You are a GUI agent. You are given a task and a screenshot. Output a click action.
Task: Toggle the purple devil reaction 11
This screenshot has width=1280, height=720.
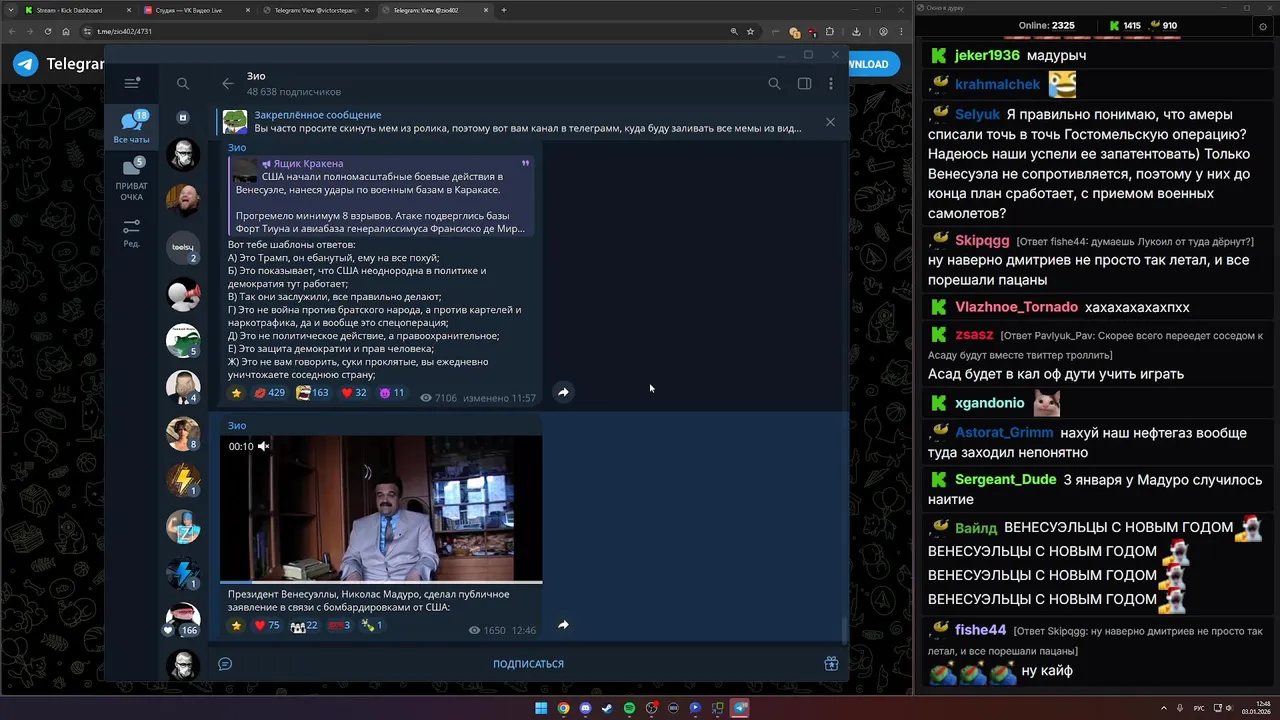[x=392, y=393]
